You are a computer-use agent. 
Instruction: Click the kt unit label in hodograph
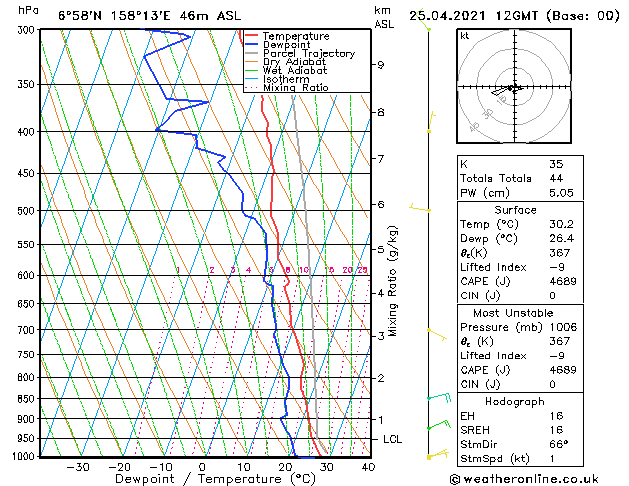465,36
